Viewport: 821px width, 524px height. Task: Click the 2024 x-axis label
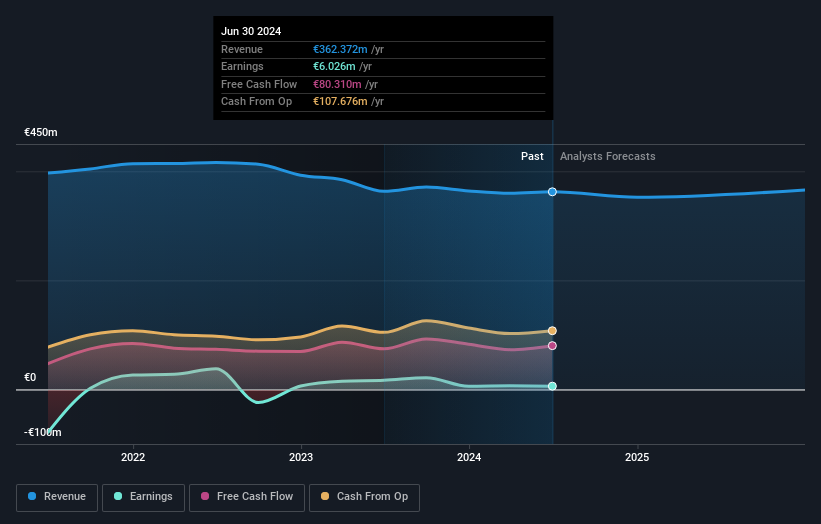(x=469, y=457)
